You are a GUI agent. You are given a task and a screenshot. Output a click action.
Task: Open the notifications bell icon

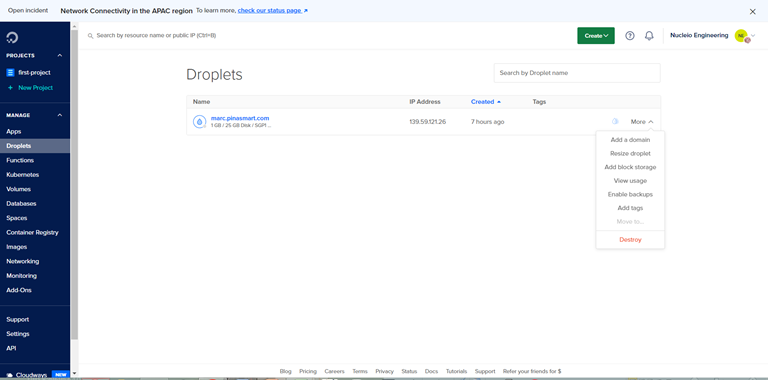[x=649, y=36]
